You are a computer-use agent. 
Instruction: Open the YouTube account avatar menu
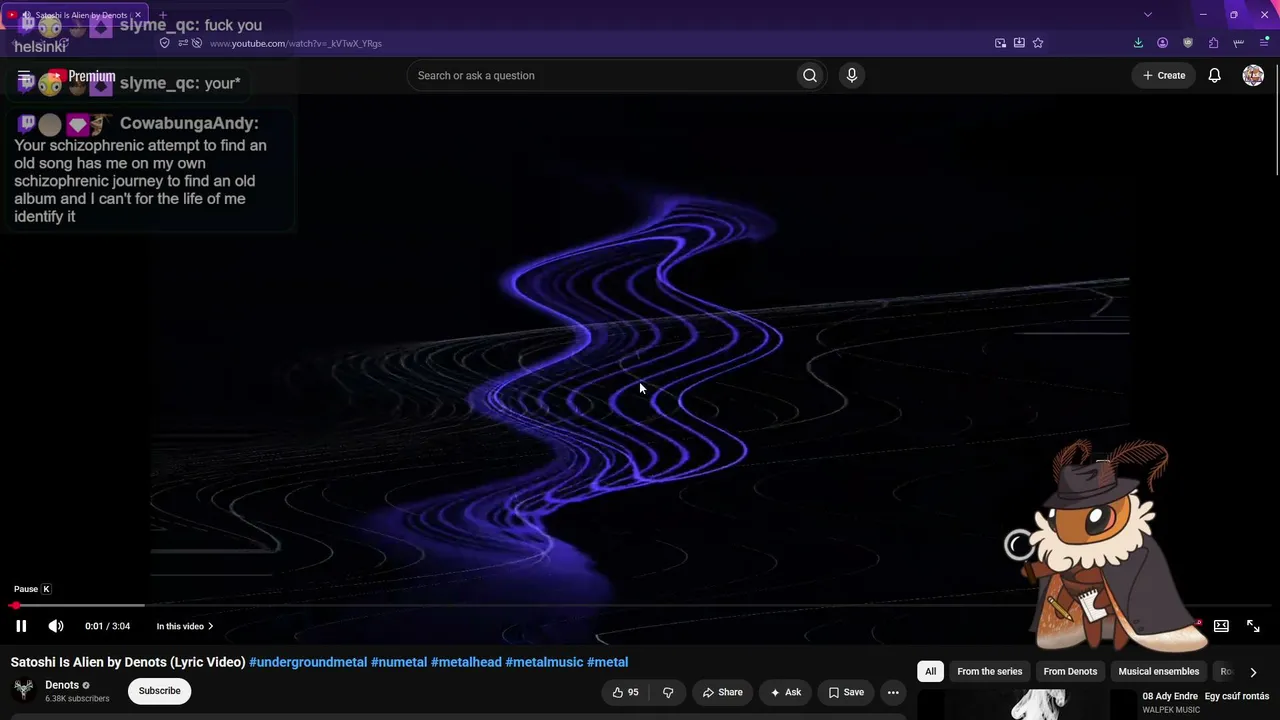[x=1253, y=75]
